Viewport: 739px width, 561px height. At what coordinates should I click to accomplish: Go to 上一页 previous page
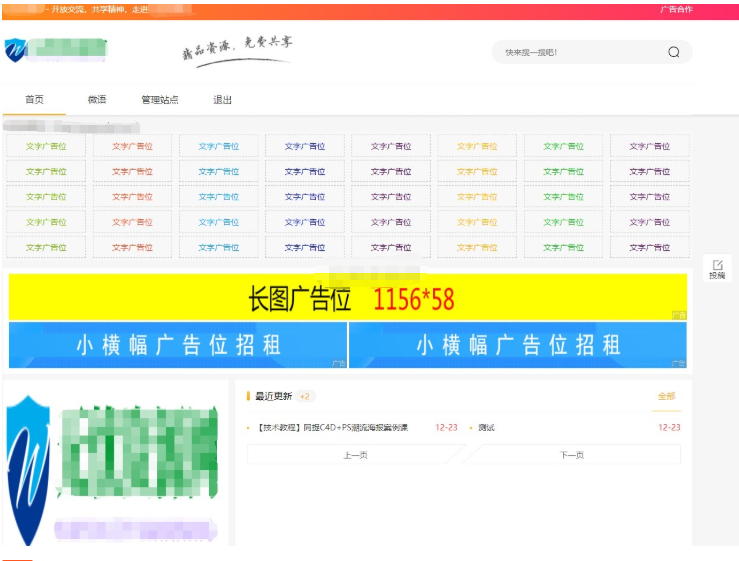point(355,455)
